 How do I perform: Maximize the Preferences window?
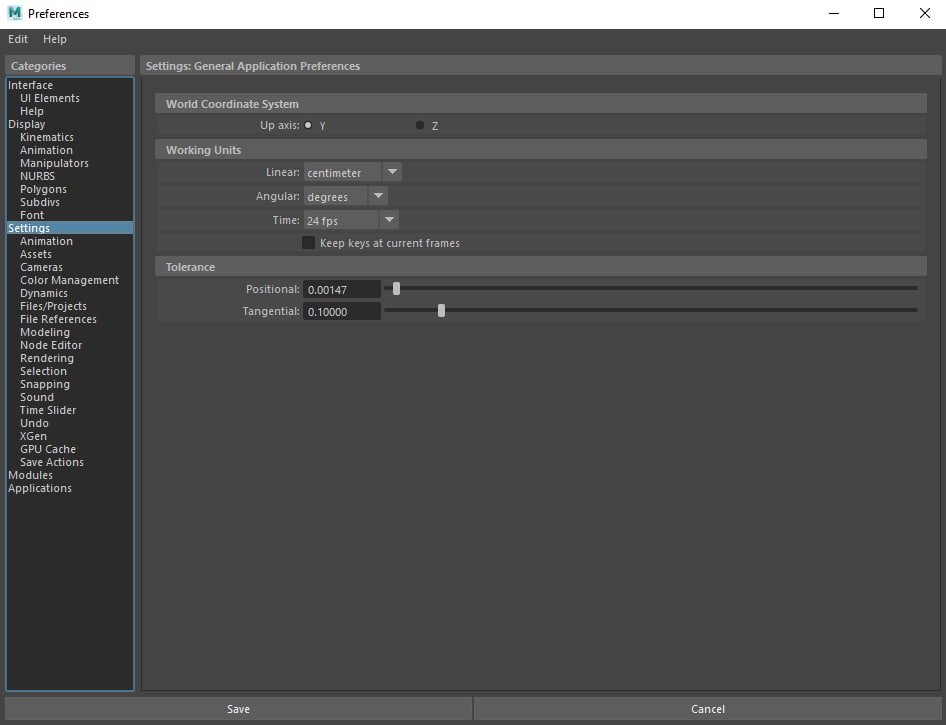(x=879, y=13)
